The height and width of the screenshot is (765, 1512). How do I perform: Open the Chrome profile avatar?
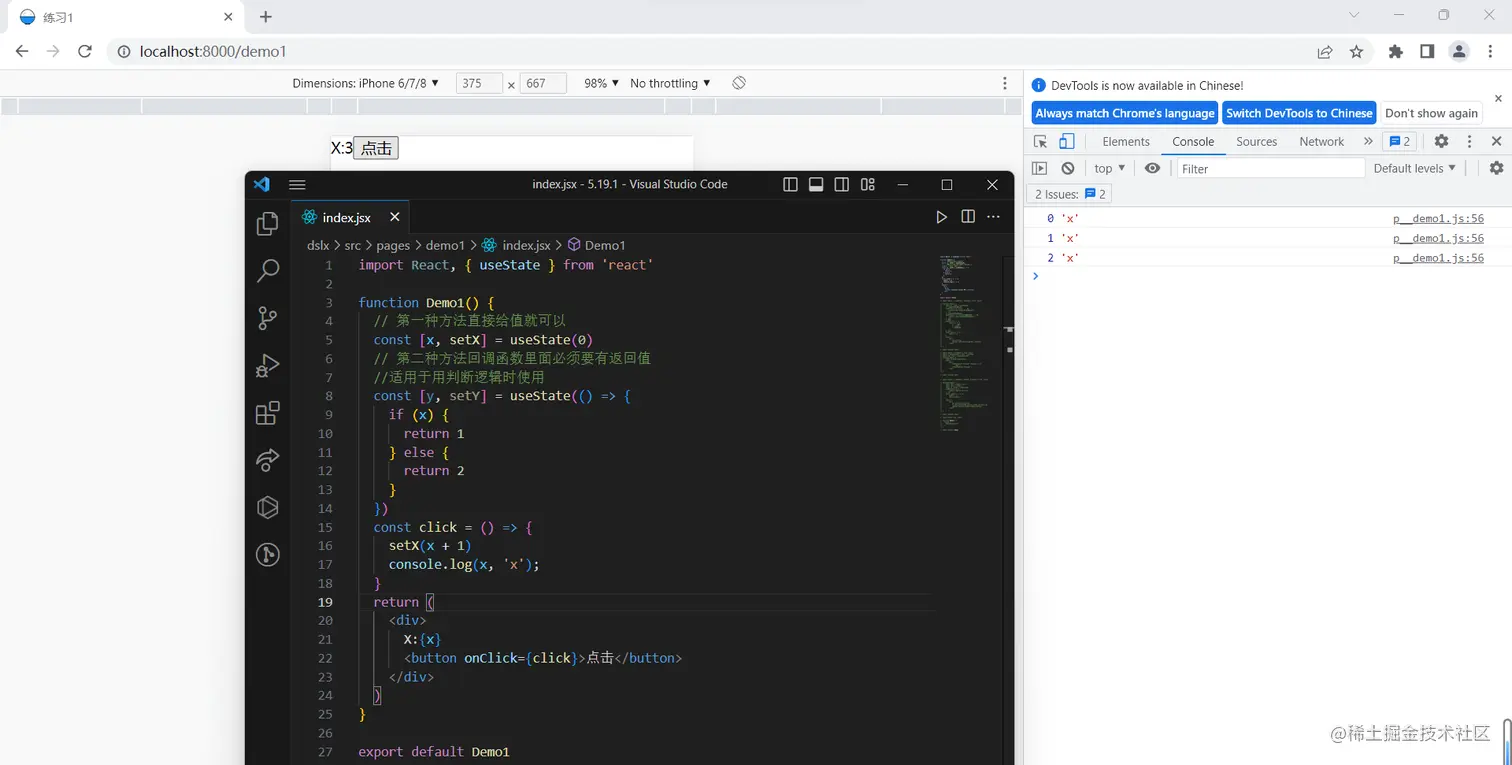tap(1459, 52)
